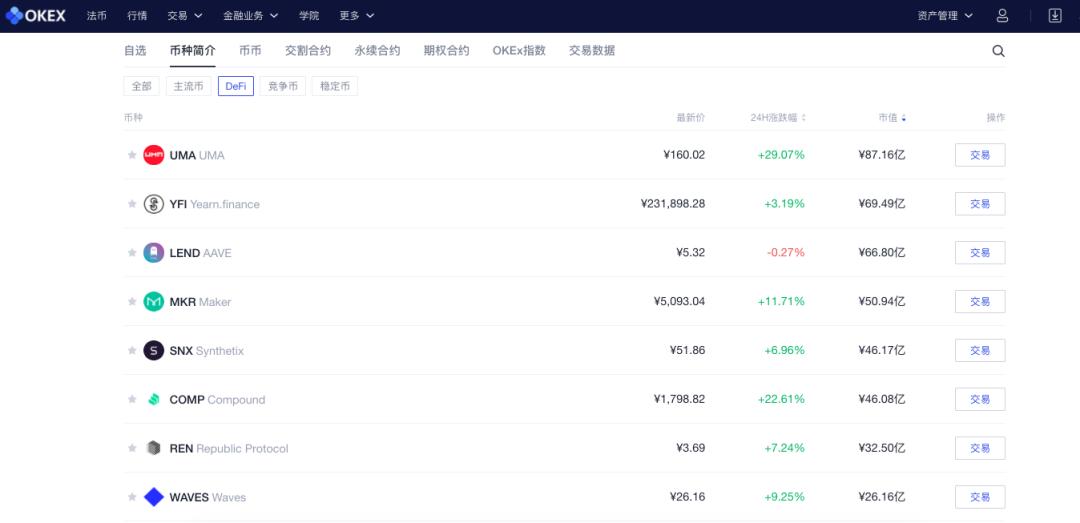This screenshot has width=1080, height=523.
Task: Click 交易 button for REN
Action: click(x=979, y=448)
